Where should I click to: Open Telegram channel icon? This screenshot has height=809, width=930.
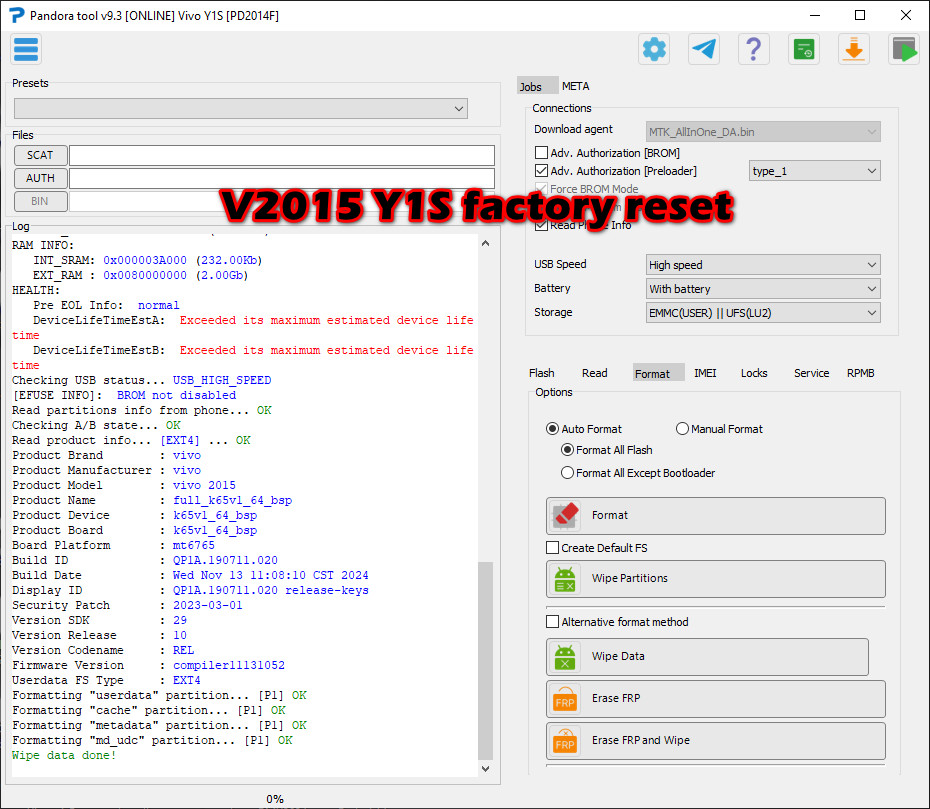pyautogui.click(x=704, y=49)
